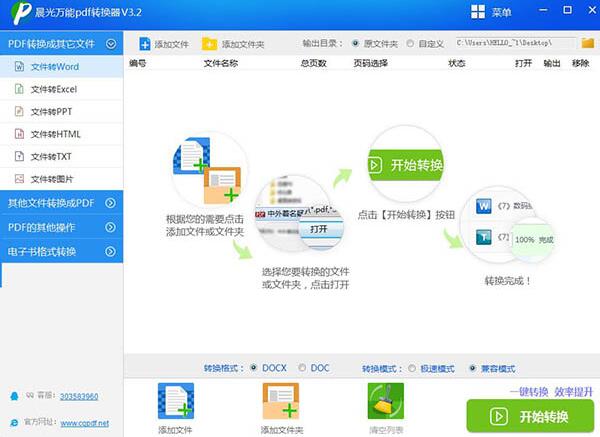Viewport: 600px width, 437px height.
Task: Open the 文件转TXT conversion item
Action: click(x=62, y=156)
